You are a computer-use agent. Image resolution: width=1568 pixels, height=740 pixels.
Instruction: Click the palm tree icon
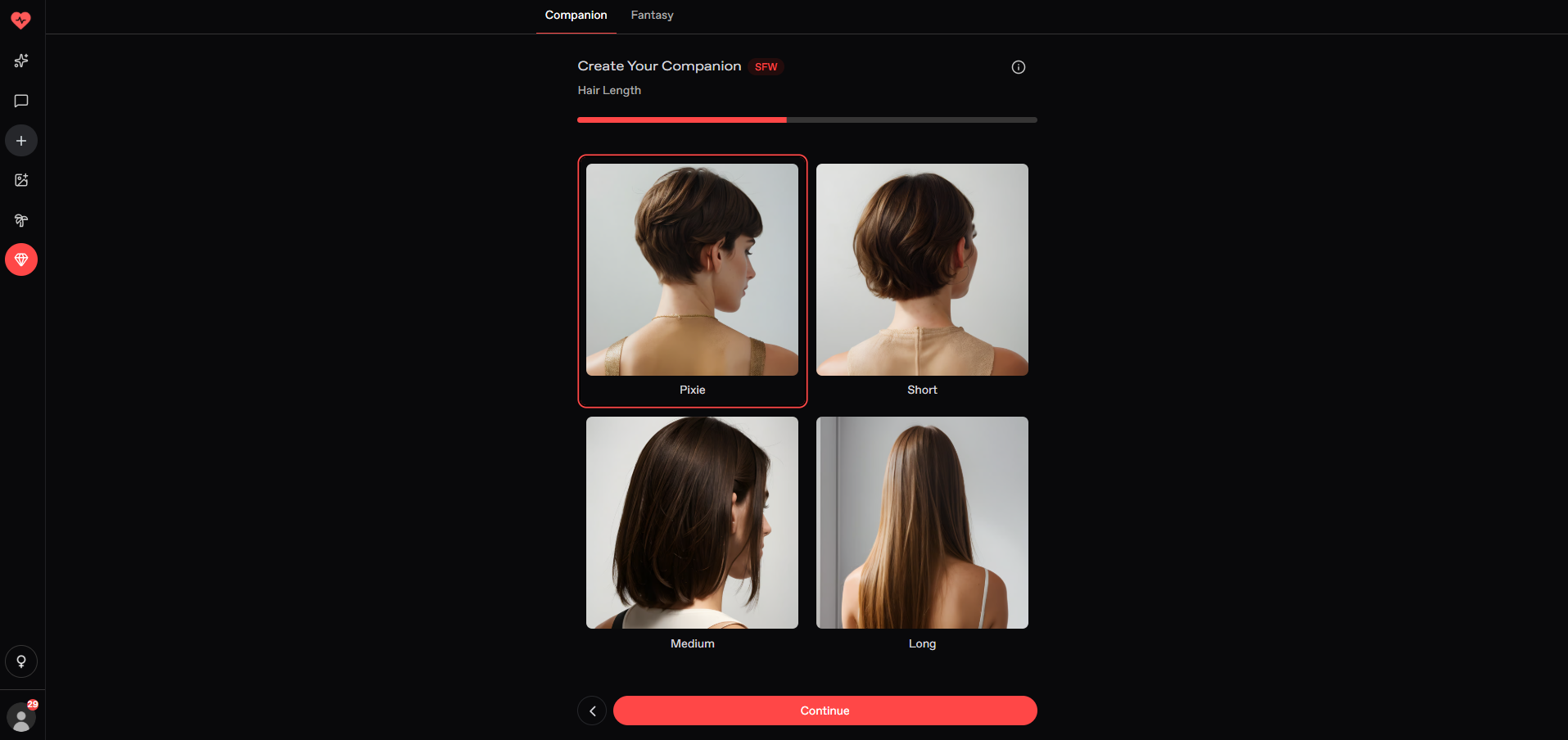pyautogui.click(x=21, y=220)
